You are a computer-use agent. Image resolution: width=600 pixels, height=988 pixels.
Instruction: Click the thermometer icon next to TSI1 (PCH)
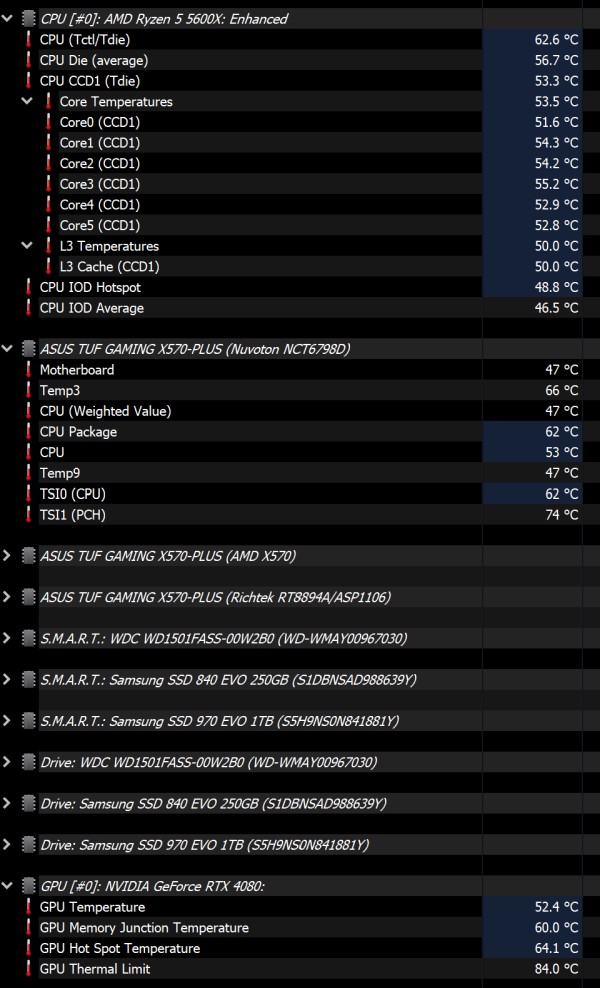tap(27, 514)
